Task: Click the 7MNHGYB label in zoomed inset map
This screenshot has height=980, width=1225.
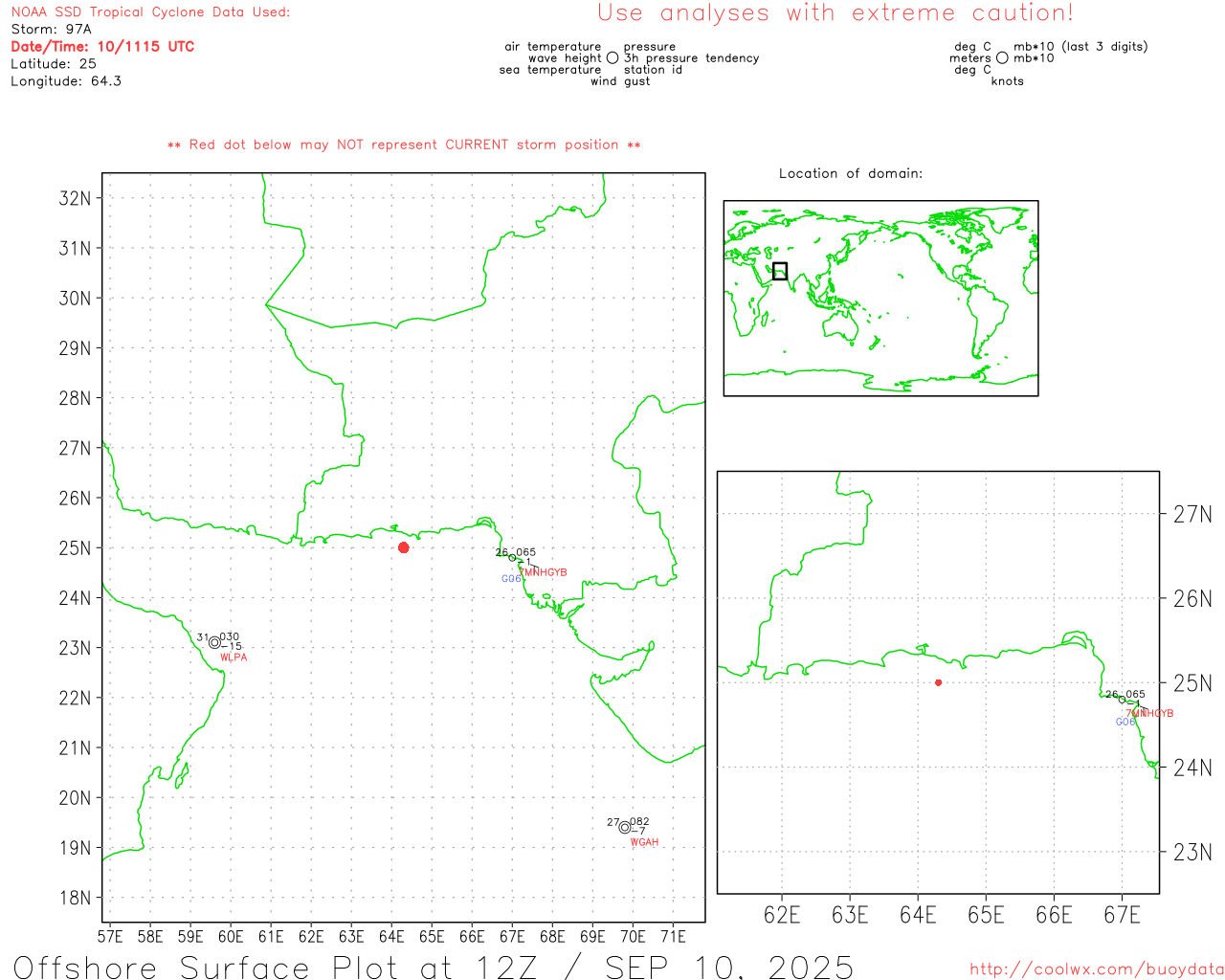Action: (1149, 714)
